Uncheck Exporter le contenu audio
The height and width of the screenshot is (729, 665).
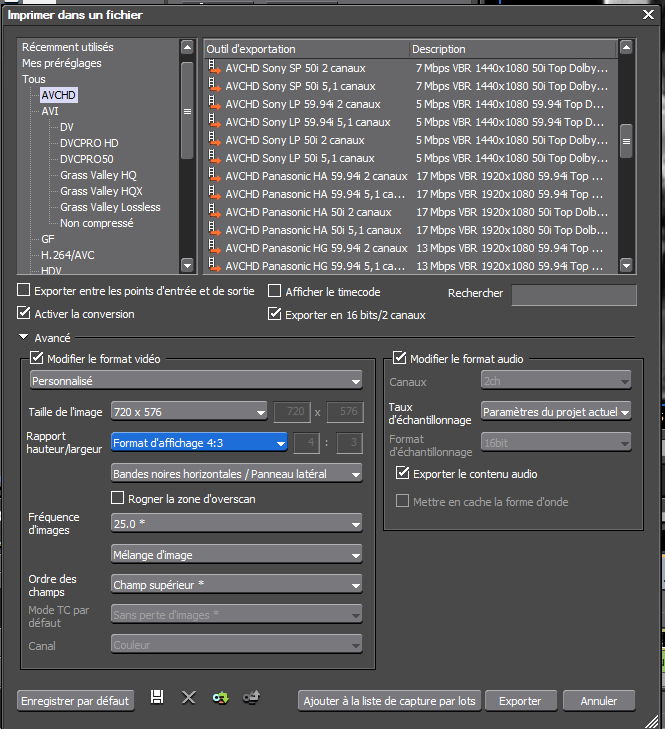[x=402, y=473]
